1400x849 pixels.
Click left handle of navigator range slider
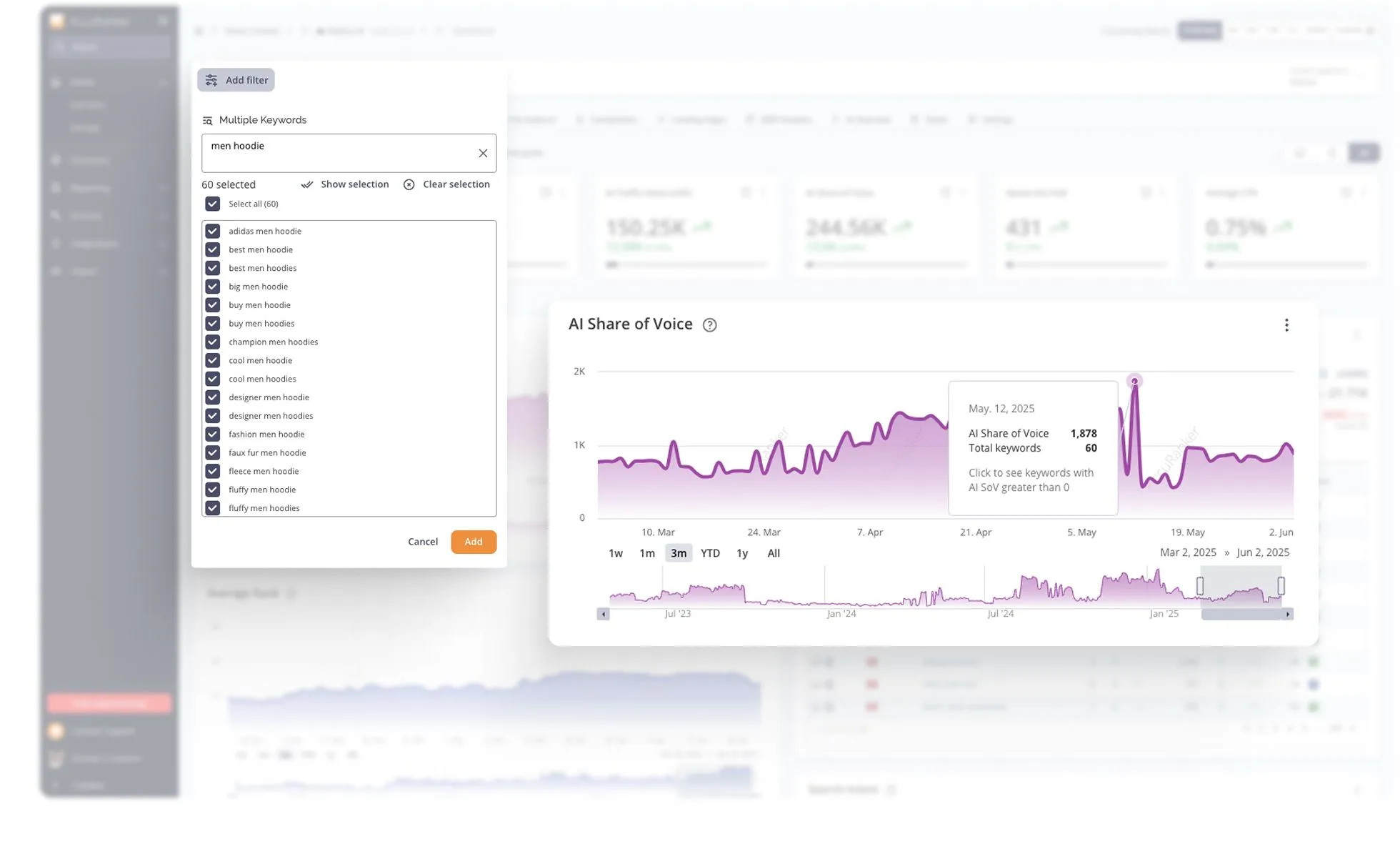click(1200, 586)
